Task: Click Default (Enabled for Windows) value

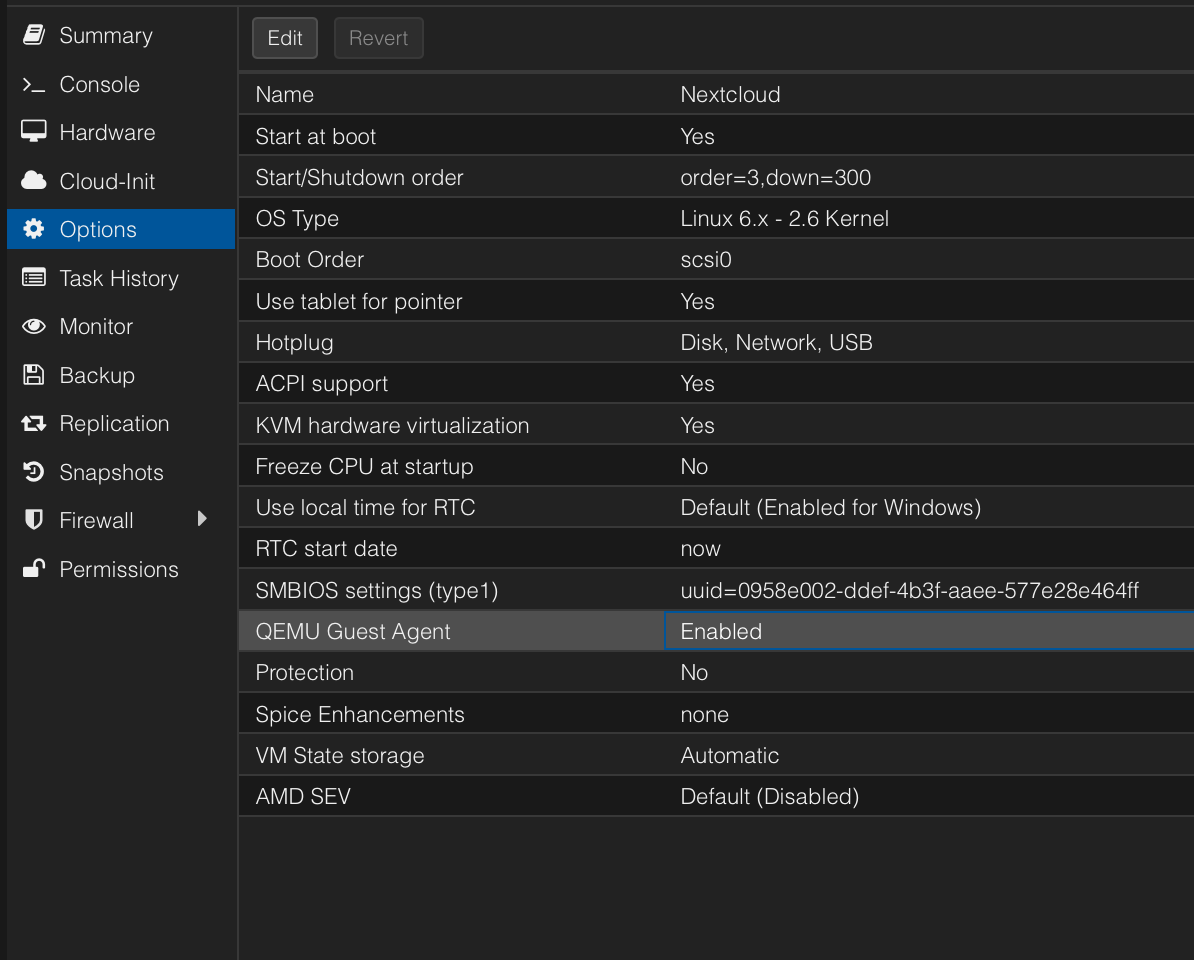Action: click(831, 508)
